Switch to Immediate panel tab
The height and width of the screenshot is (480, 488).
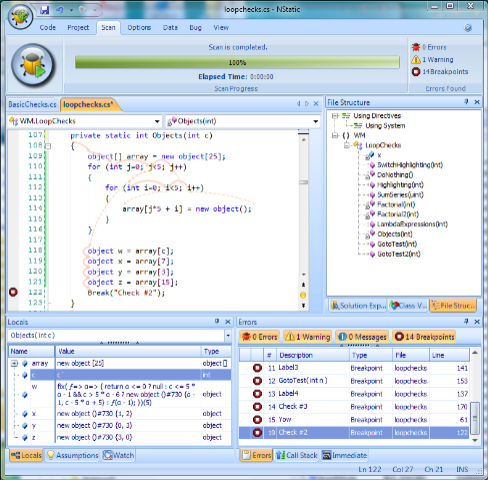coord(345,455)
